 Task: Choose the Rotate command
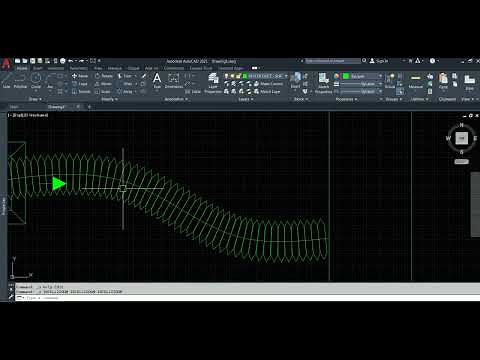tap(104, 76)
